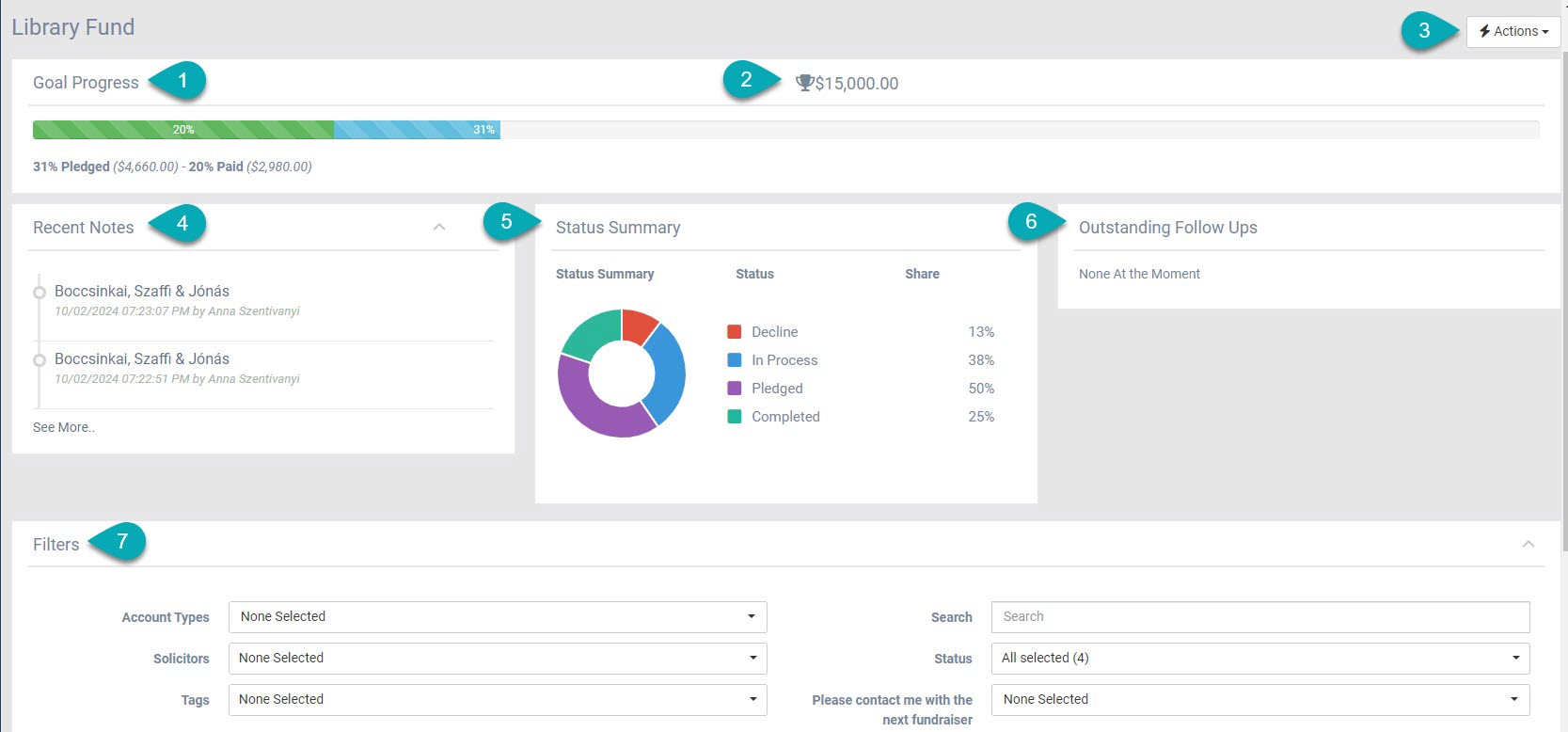Screen dimensions: 1568x732
Task: Open the next fundraiser contact dropdown
Action: (x=1260, y=700)
